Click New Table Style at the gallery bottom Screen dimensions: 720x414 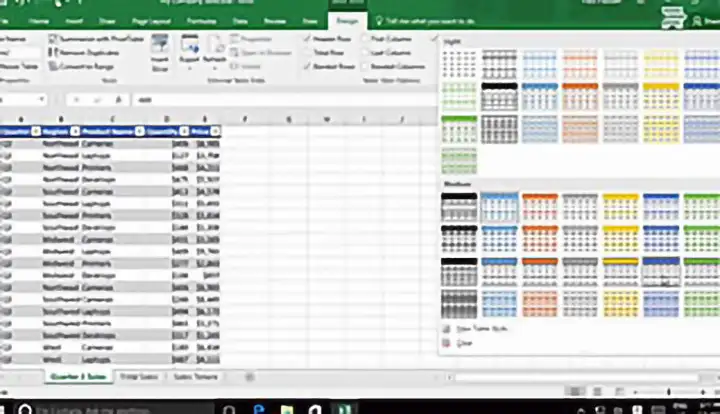pyautogui.click(x=478, y=328)
